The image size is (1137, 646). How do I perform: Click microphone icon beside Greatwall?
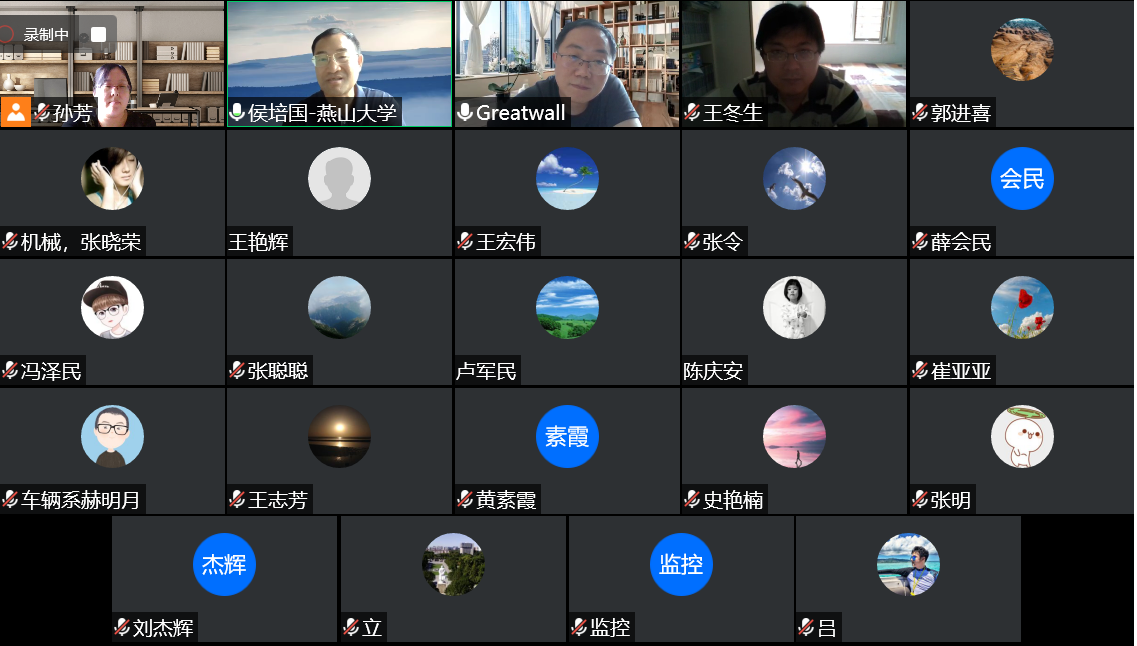[x=465, y=112]
